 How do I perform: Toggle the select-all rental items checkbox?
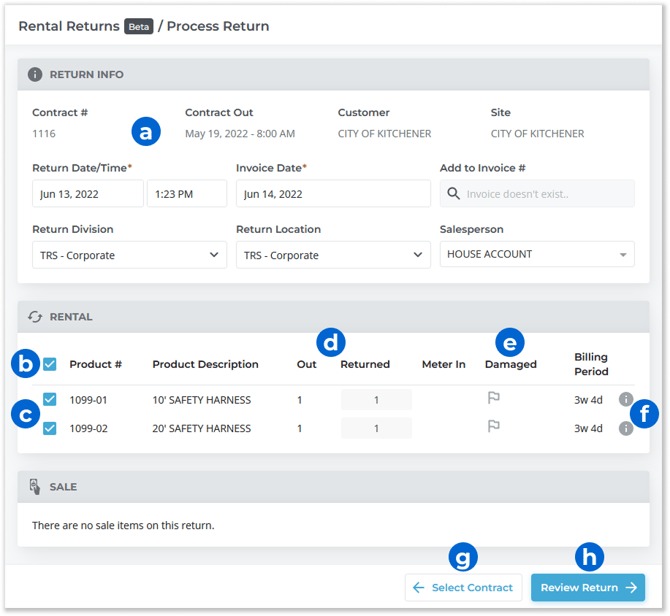coord(50,365)
